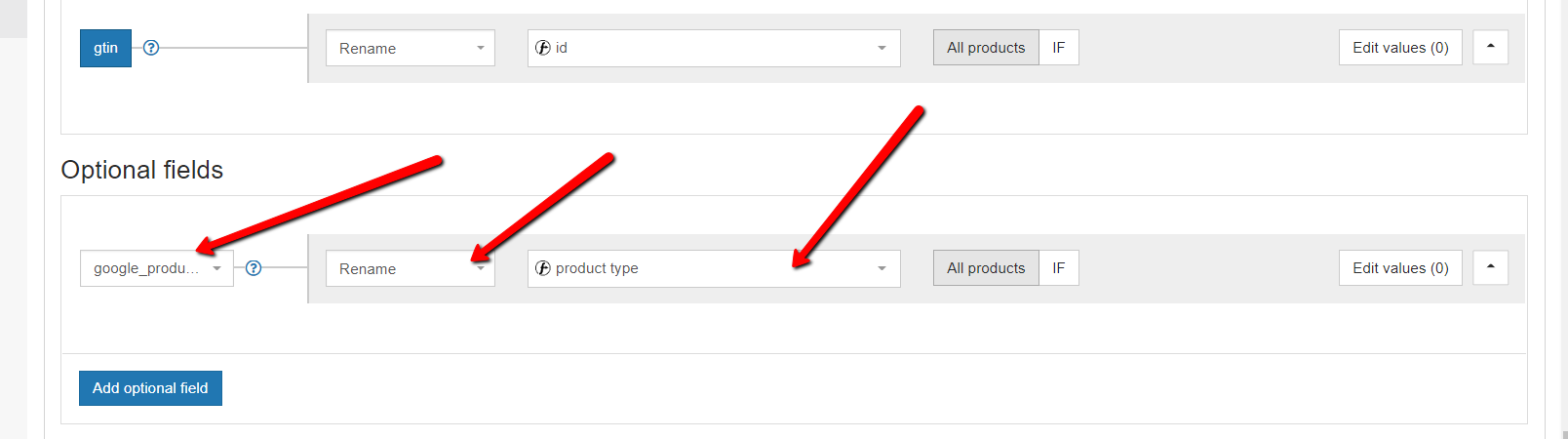This screenshot has height=439, width=1568.
Task: Open the product type source field dropdown
Action: tap(714, 268)
